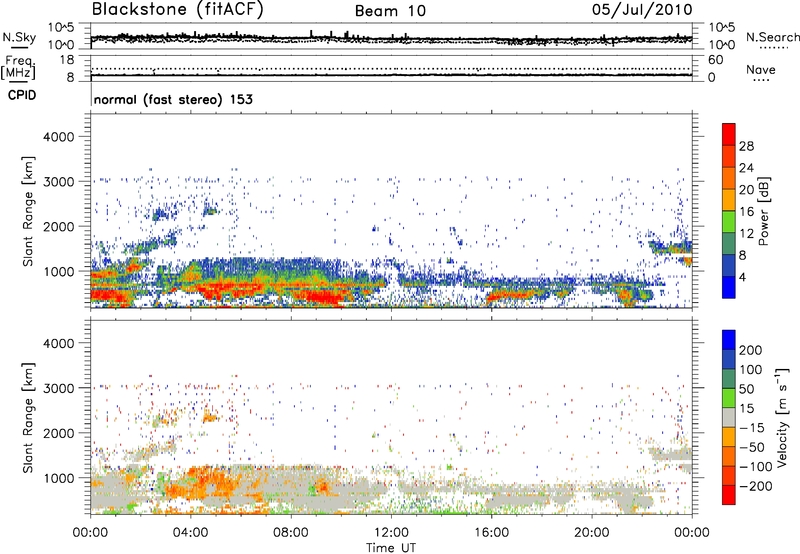
Task: Click the '18' frequency axis value
Action: 67,60
